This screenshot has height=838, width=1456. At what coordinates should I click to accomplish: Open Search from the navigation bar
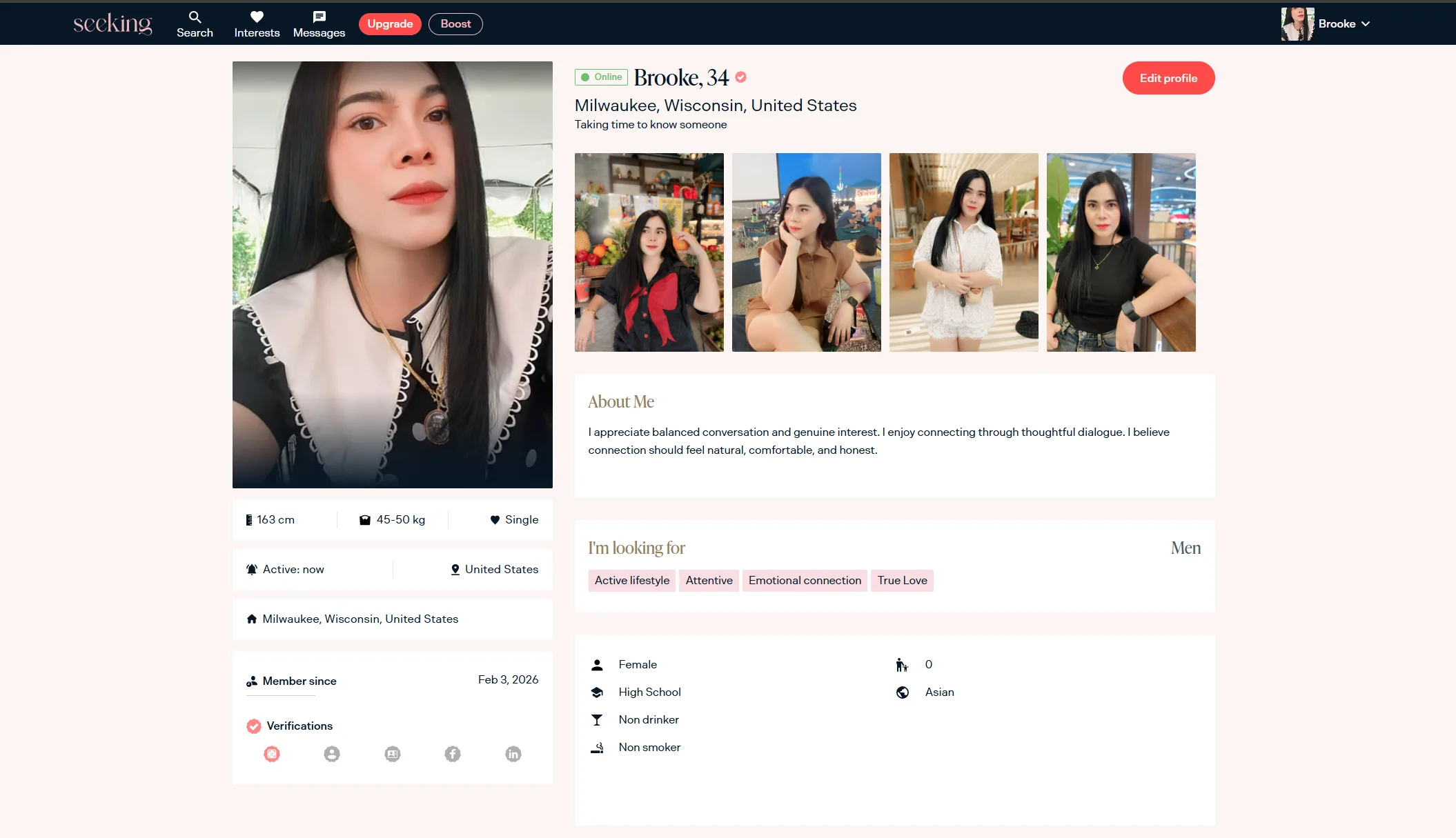195,24
